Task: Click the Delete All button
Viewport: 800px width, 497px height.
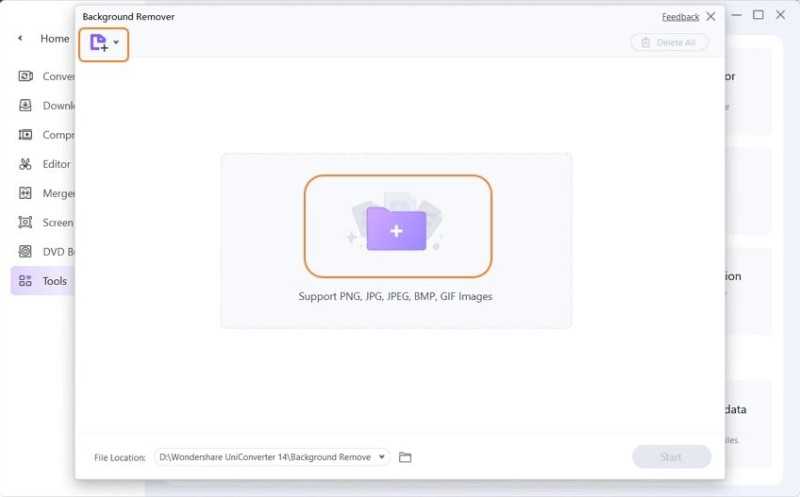Action: point(669,42)
